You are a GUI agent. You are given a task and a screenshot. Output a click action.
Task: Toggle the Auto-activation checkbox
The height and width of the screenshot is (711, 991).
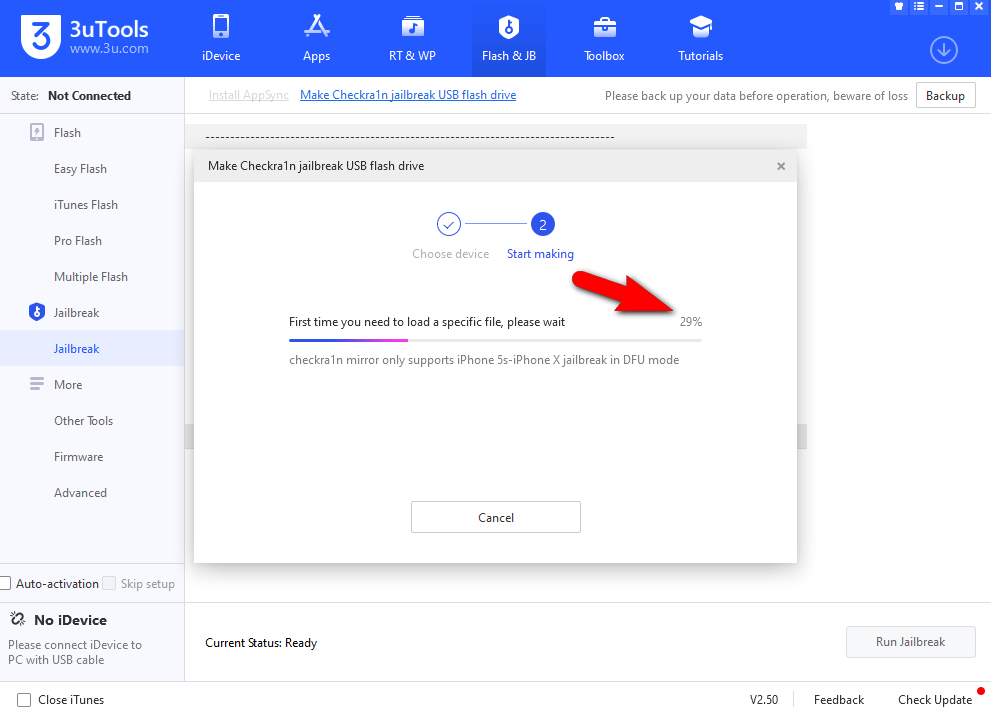click(x=5, y=583)
